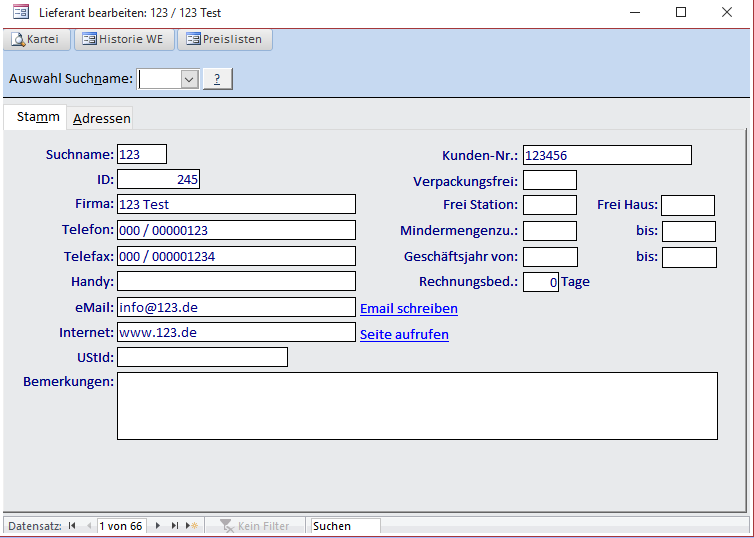This screenshot has height=538, width=754.
Task: Open the Preislisten form
Action: point(225,39)
